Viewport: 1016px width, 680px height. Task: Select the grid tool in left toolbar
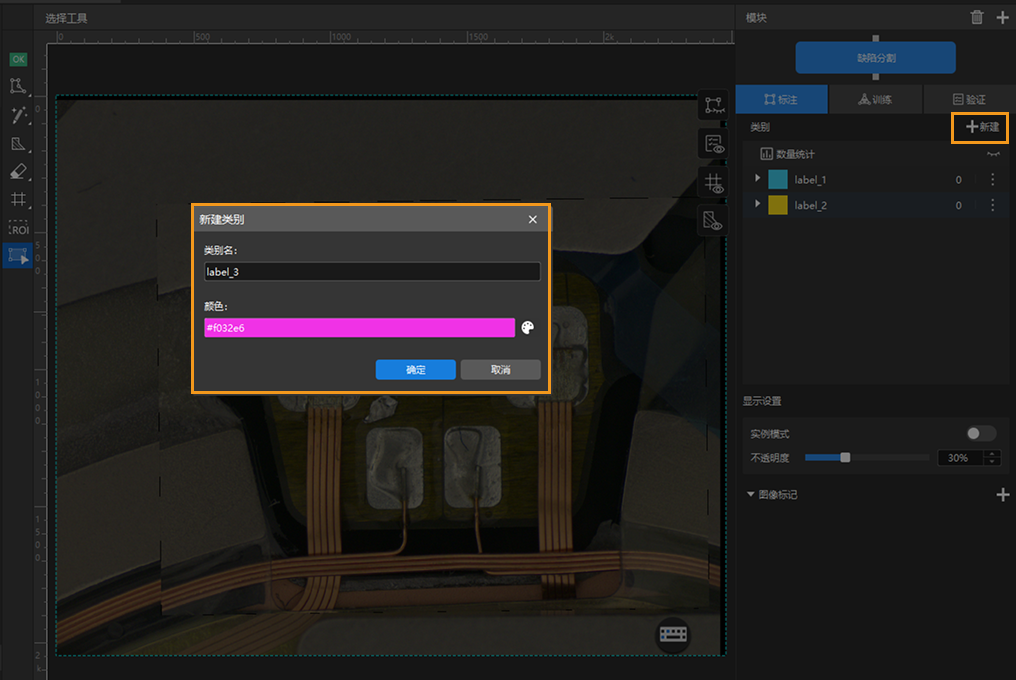(x=18, y=200)
